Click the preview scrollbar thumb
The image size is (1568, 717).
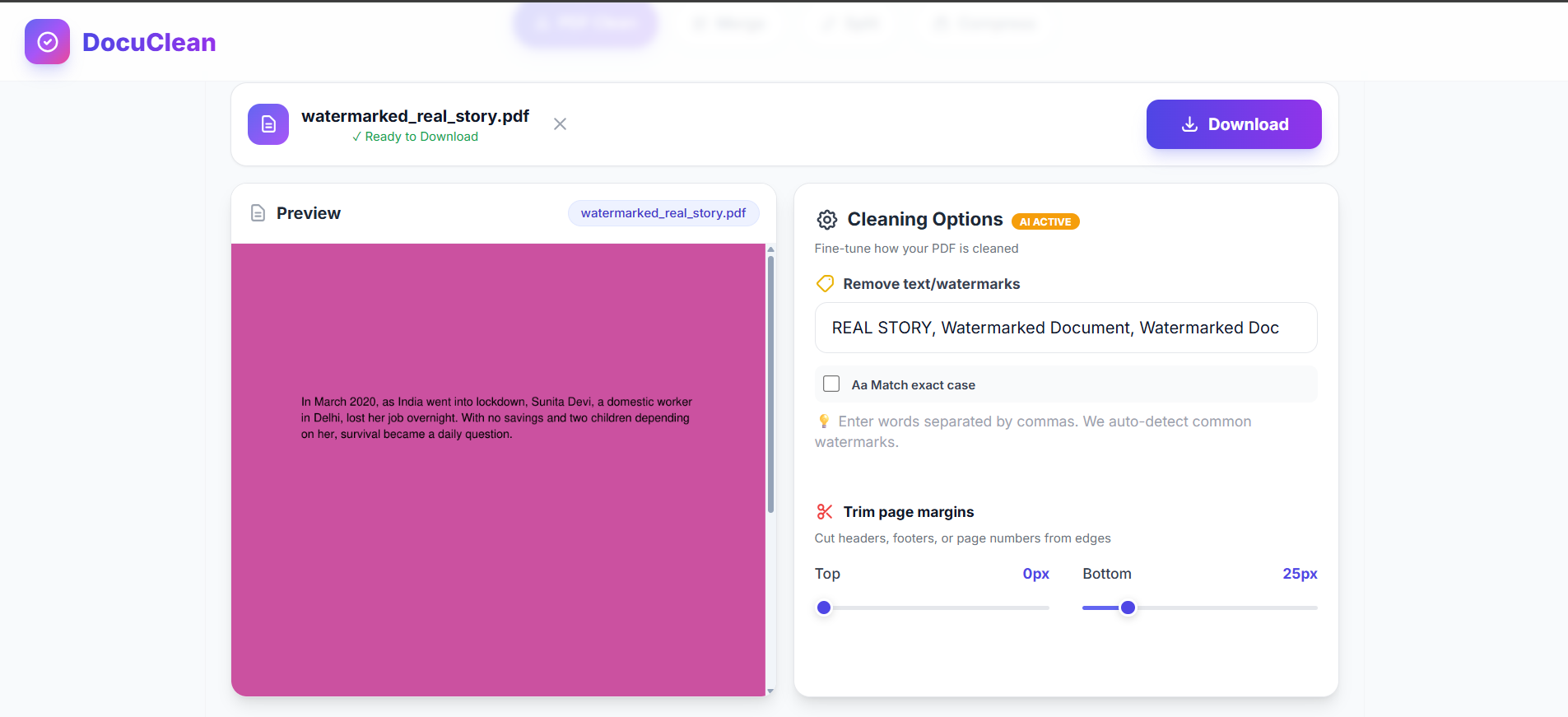[x=770, y=384]
